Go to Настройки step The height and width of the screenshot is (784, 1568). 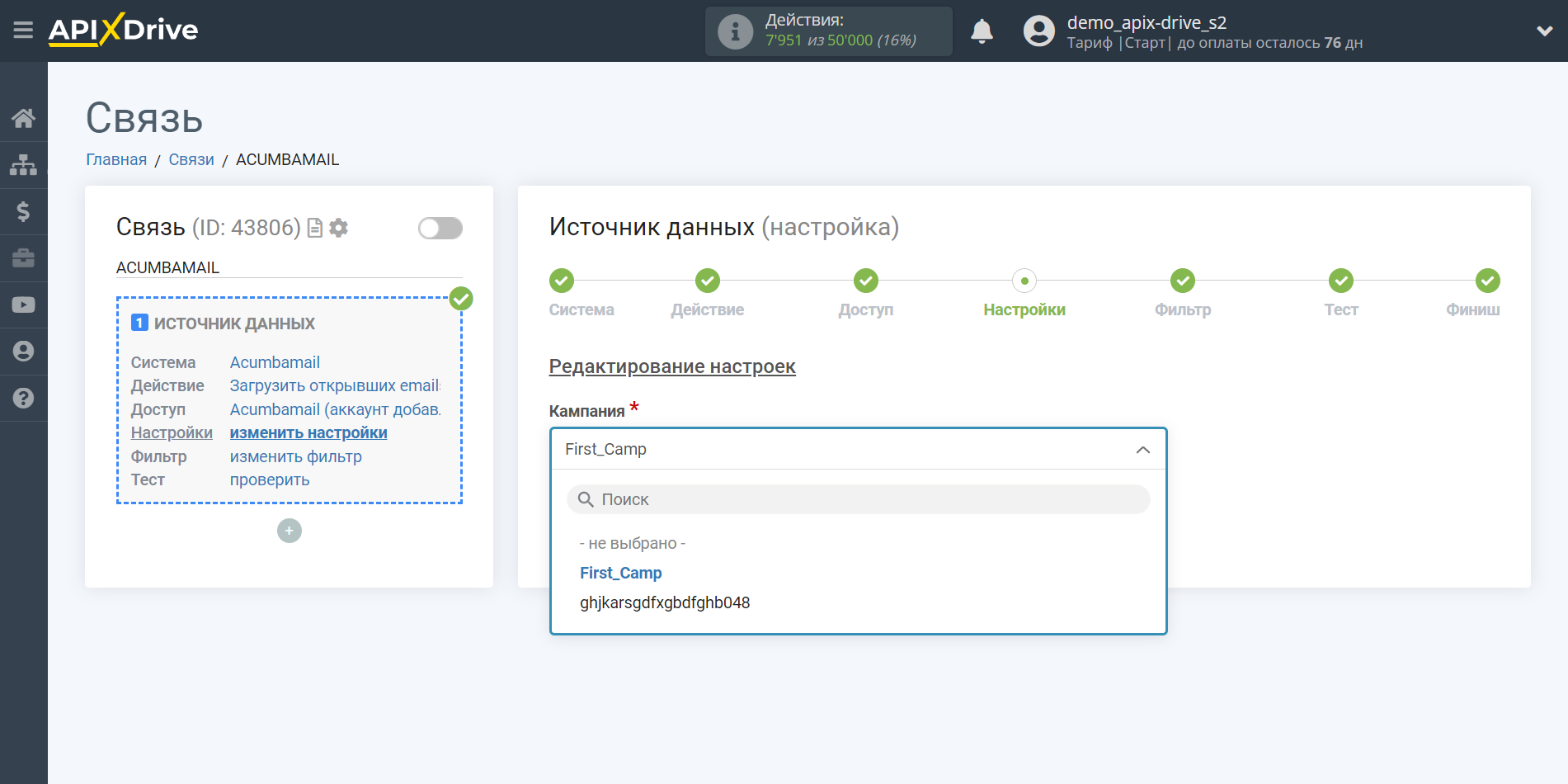pos(1024,281)
